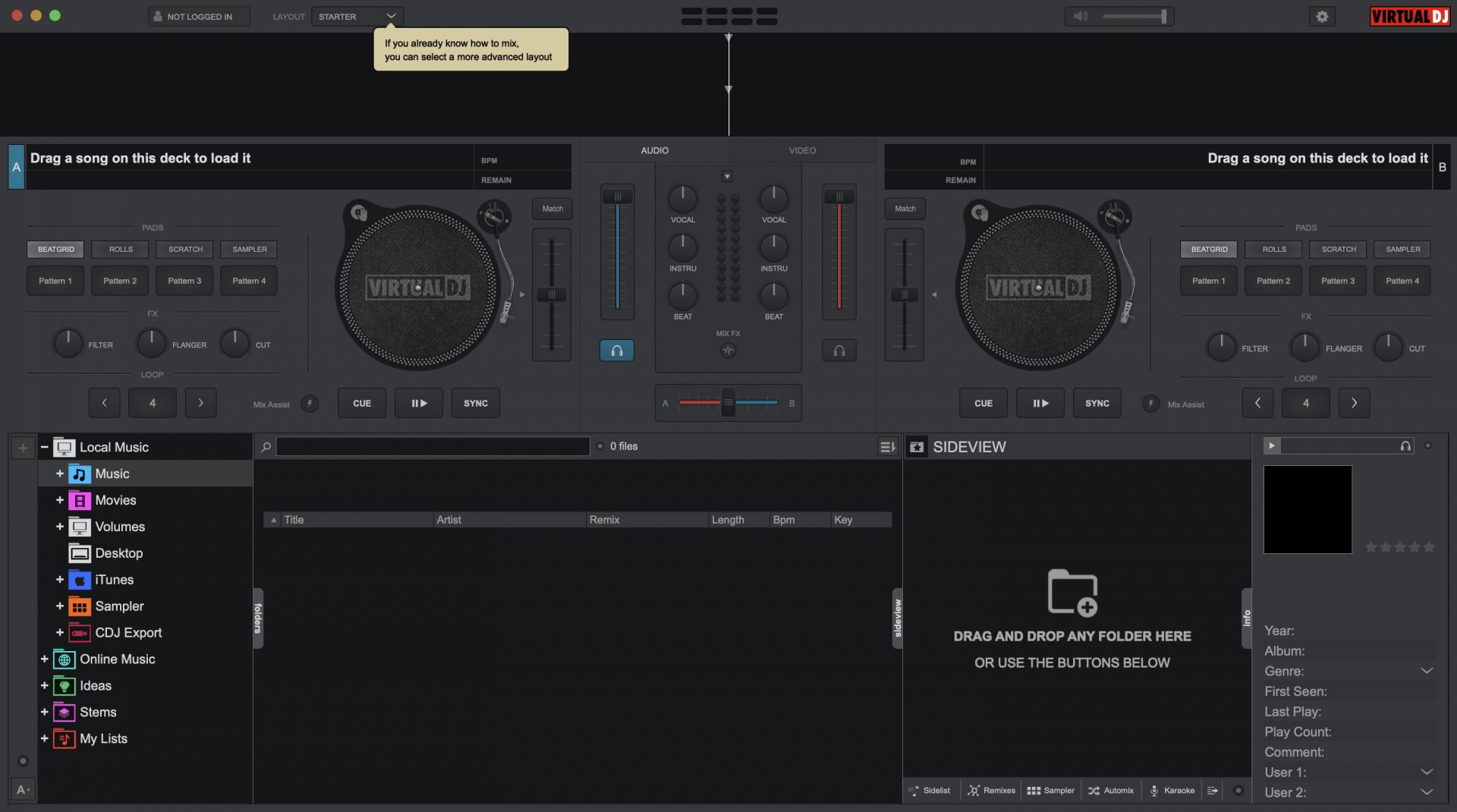Collapse the Local Music tree
The width and height of the screenshot is (1457, 812).
[x=44, y=448]
